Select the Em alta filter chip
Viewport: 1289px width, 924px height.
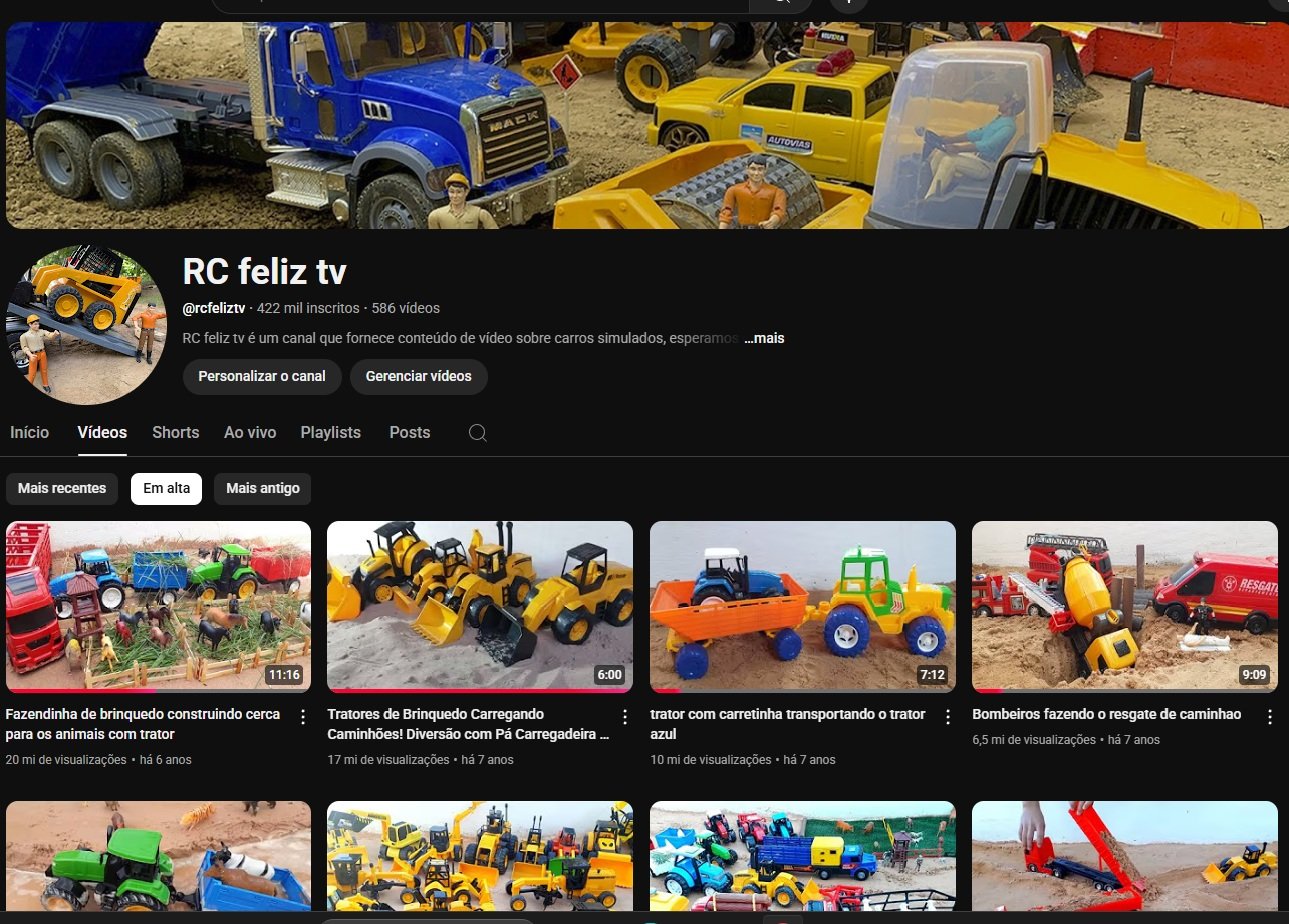coord(166,489)
